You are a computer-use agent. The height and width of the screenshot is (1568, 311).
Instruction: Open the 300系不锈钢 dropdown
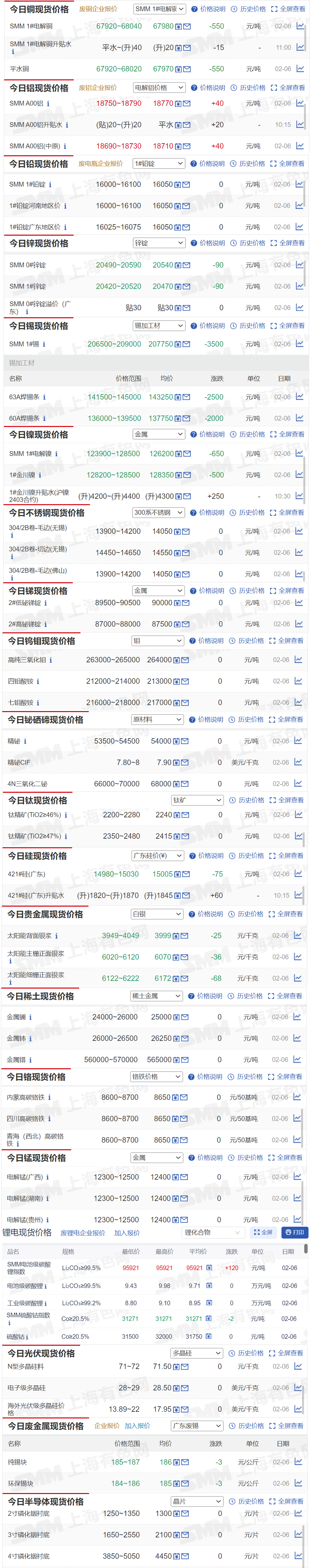[158, 512]
